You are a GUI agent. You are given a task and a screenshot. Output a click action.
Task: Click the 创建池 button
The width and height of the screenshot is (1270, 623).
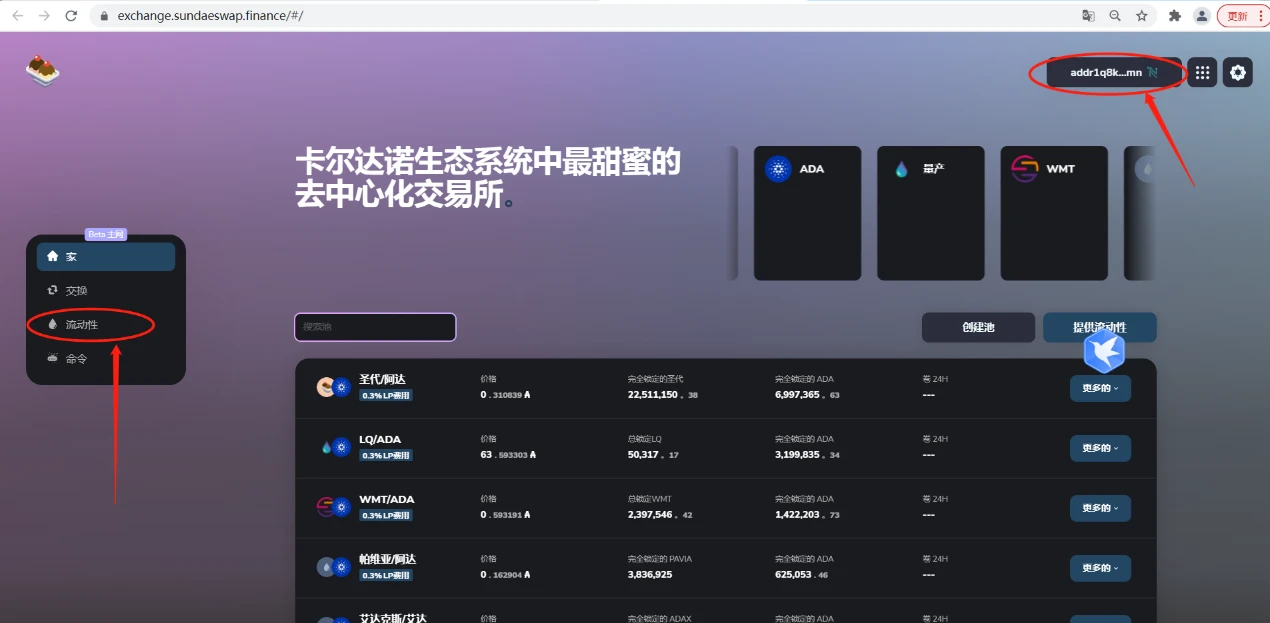978,327
